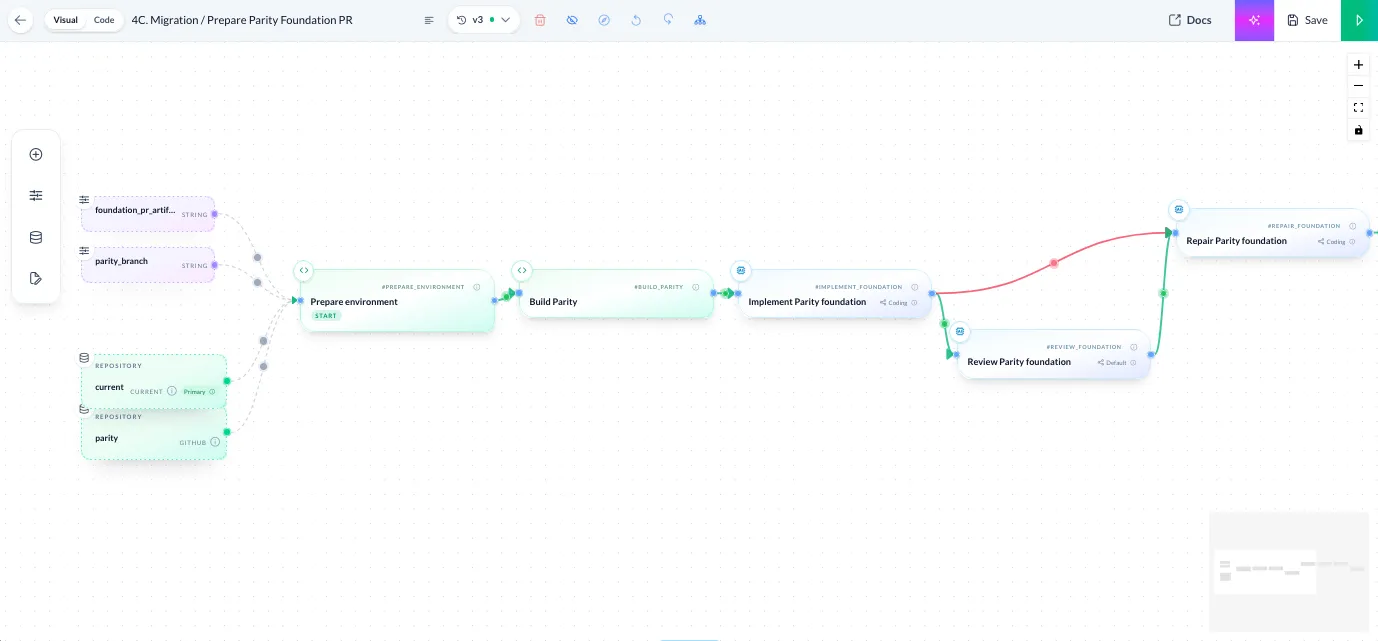Select the current repository node
The height and width of the screenshot is (641, 1378).
154,381
